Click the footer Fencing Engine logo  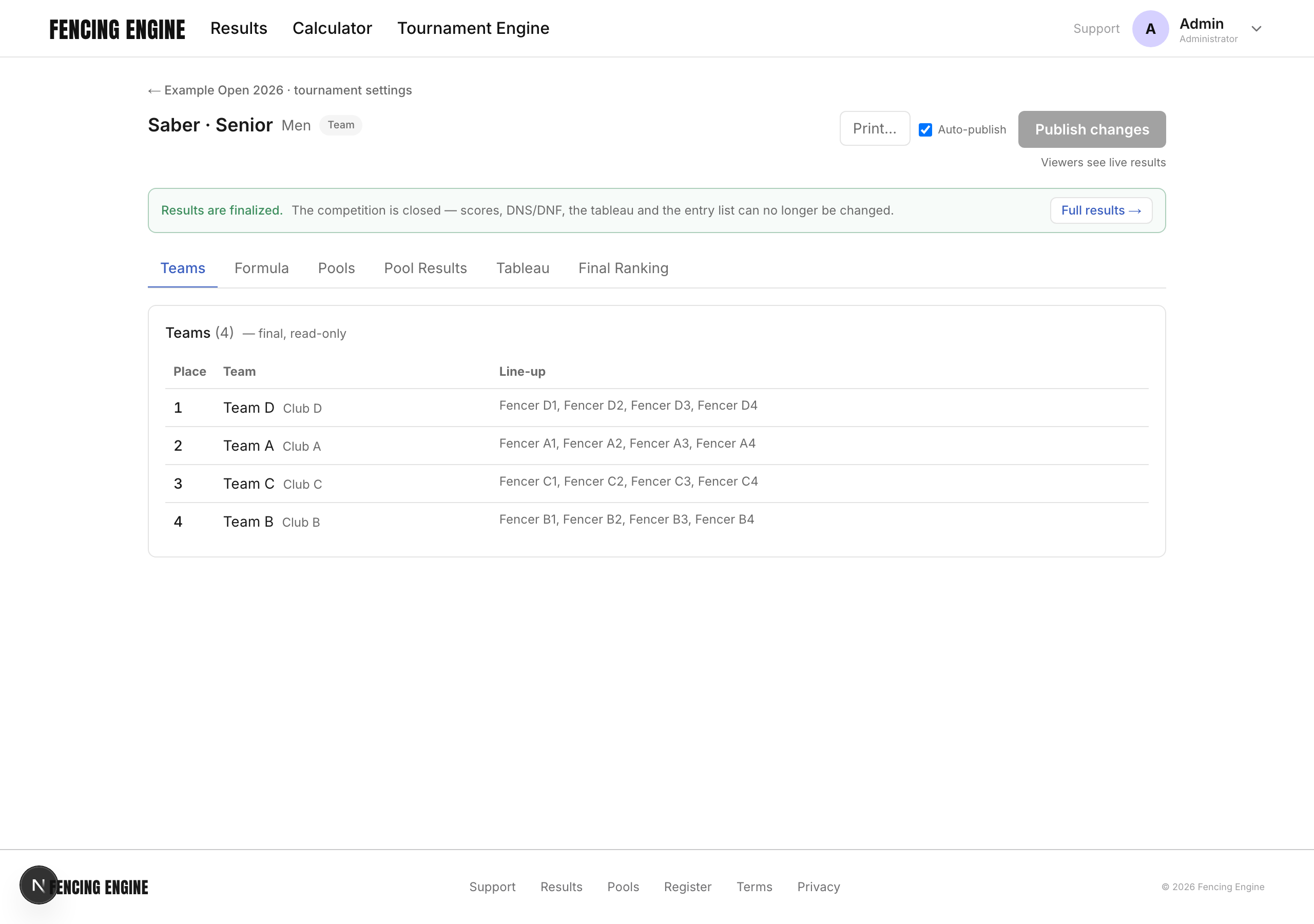(x=99, y=888)
